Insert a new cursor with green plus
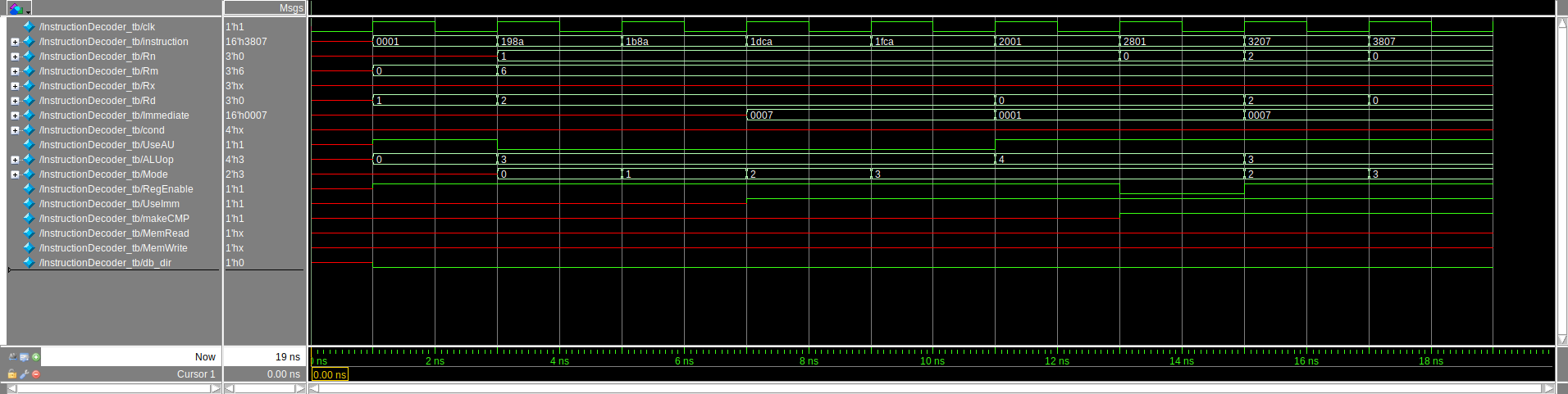This screenshot has height=394, width=1568. click(x=35, y=357)
